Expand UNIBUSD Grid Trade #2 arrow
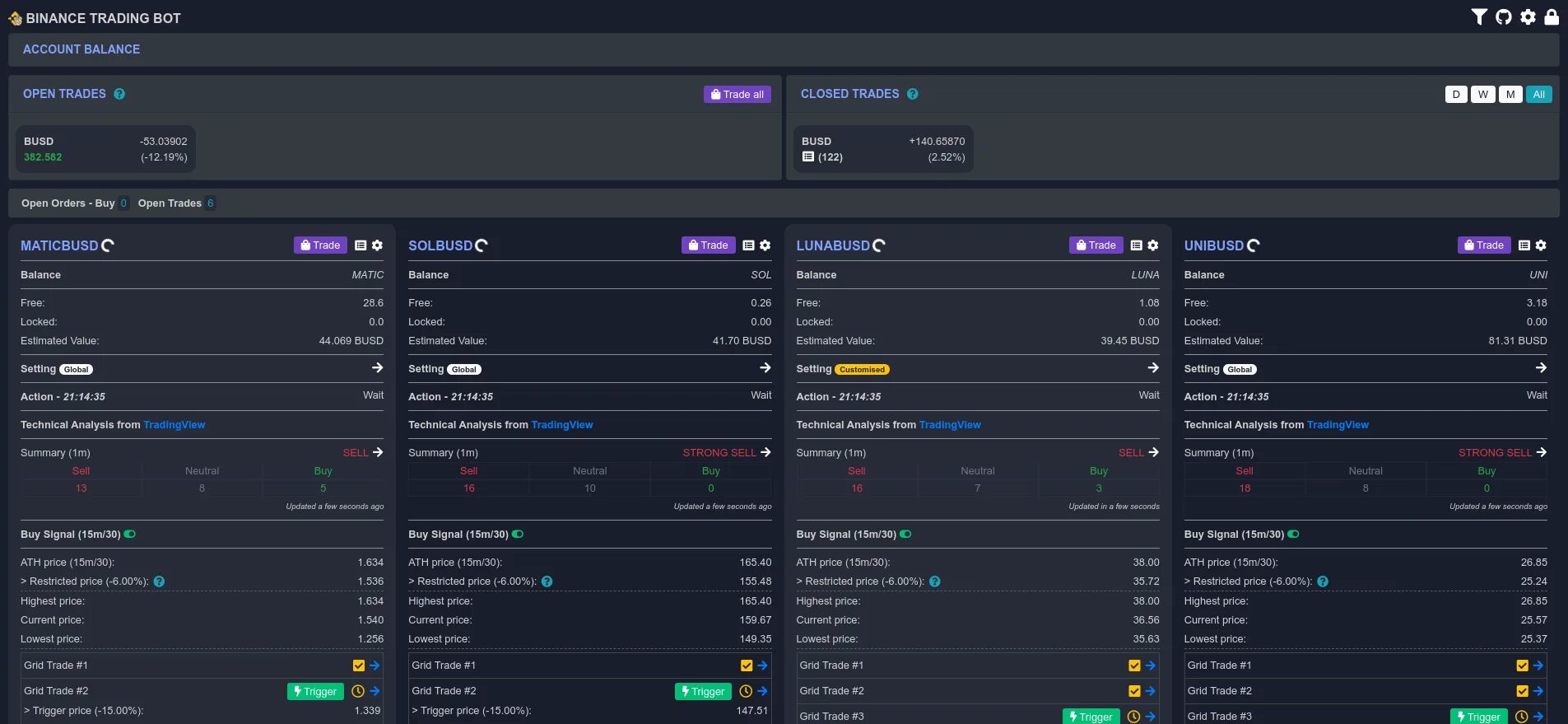 (1538, 691)
